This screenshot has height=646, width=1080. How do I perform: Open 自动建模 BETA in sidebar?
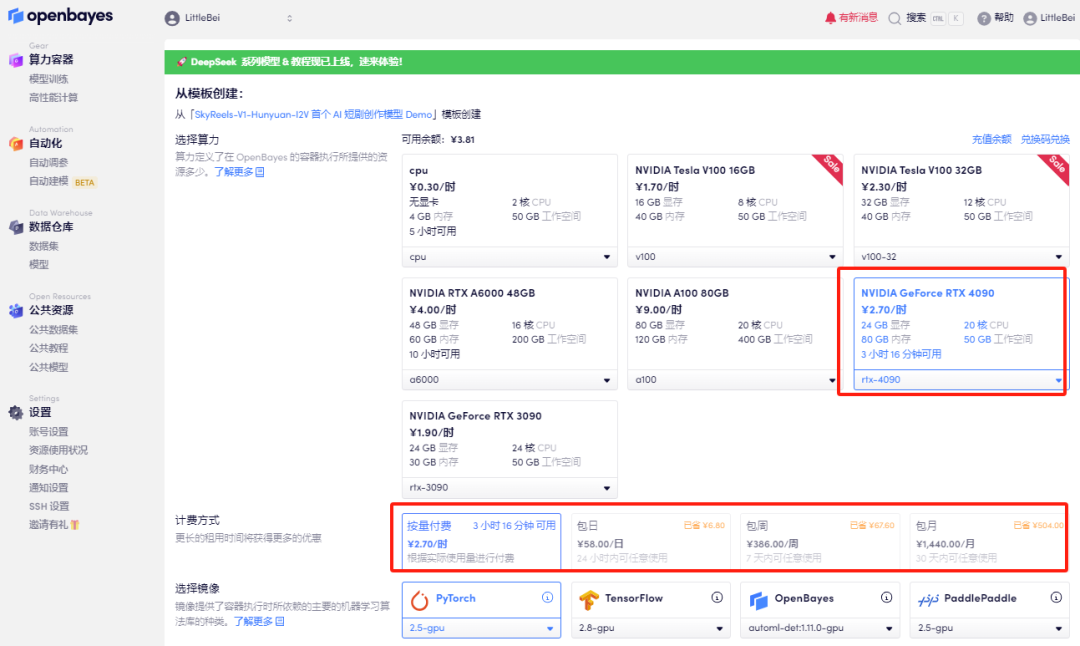click(62, 181)
